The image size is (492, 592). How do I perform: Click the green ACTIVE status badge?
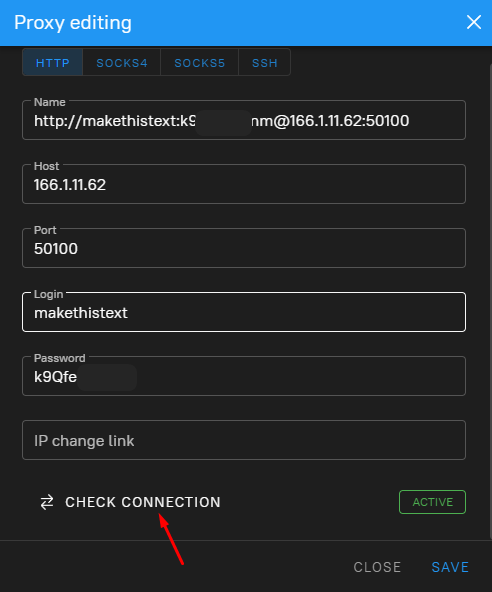coord(432,502)
